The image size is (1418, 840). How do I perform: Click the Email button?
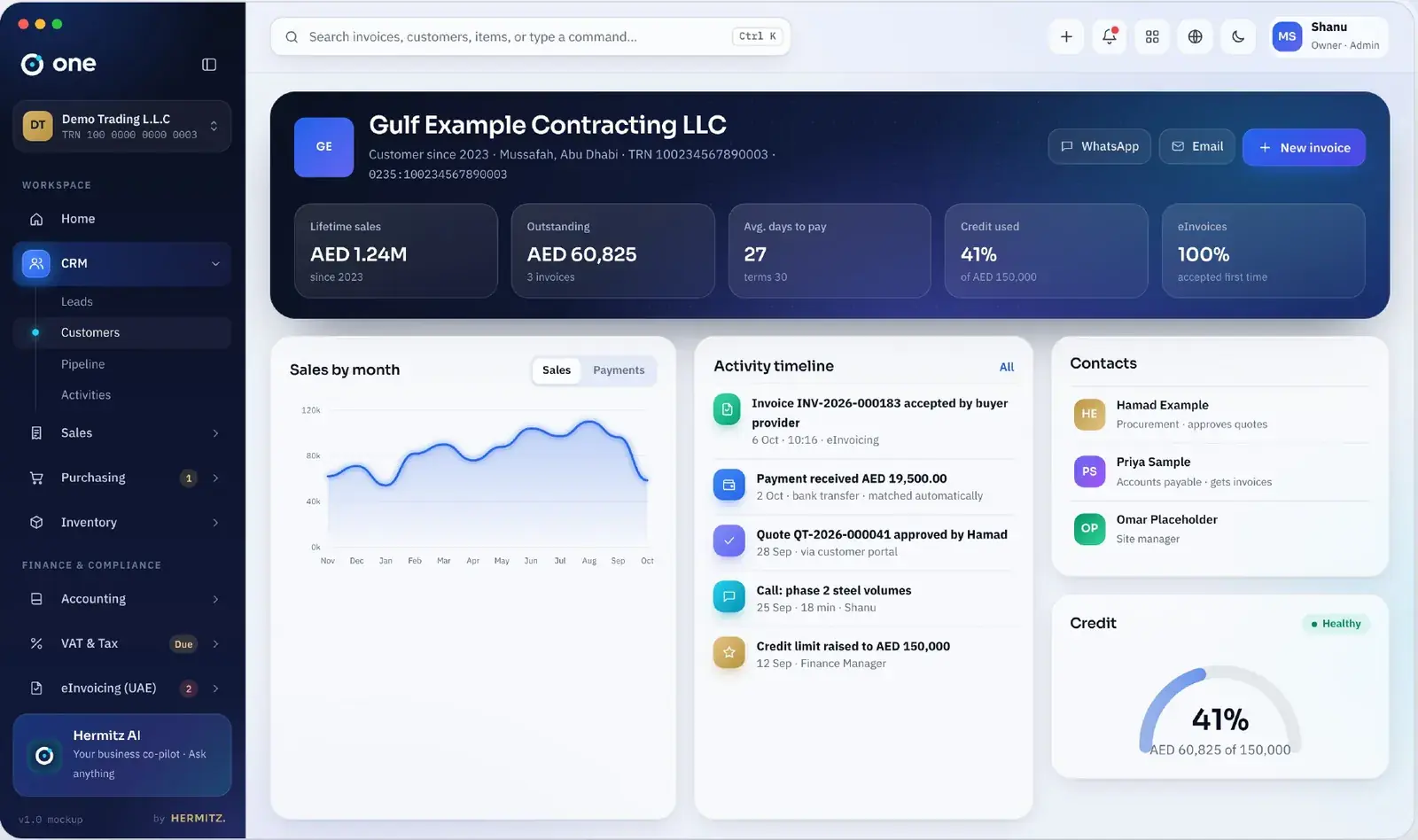[x=1197, y=146]
